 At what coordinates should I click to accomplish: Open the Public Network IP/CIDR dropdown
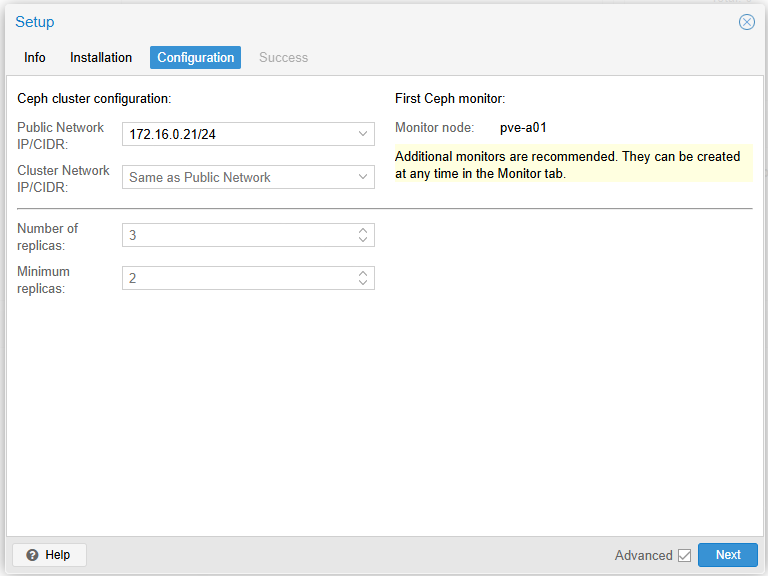point(362,134)
